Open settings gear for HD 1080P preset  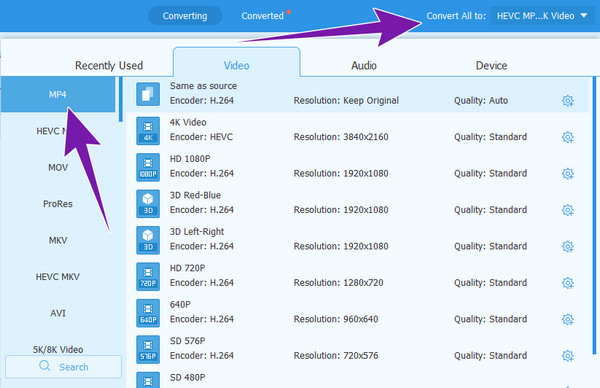(567, 173)
